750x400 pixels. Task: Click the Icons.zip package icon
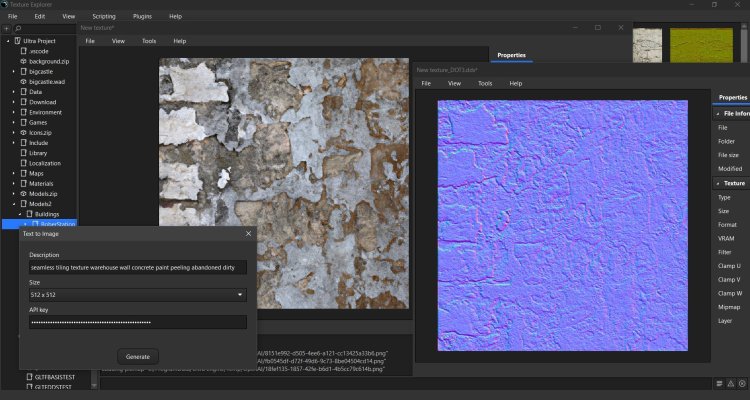(x=23, y=132)
